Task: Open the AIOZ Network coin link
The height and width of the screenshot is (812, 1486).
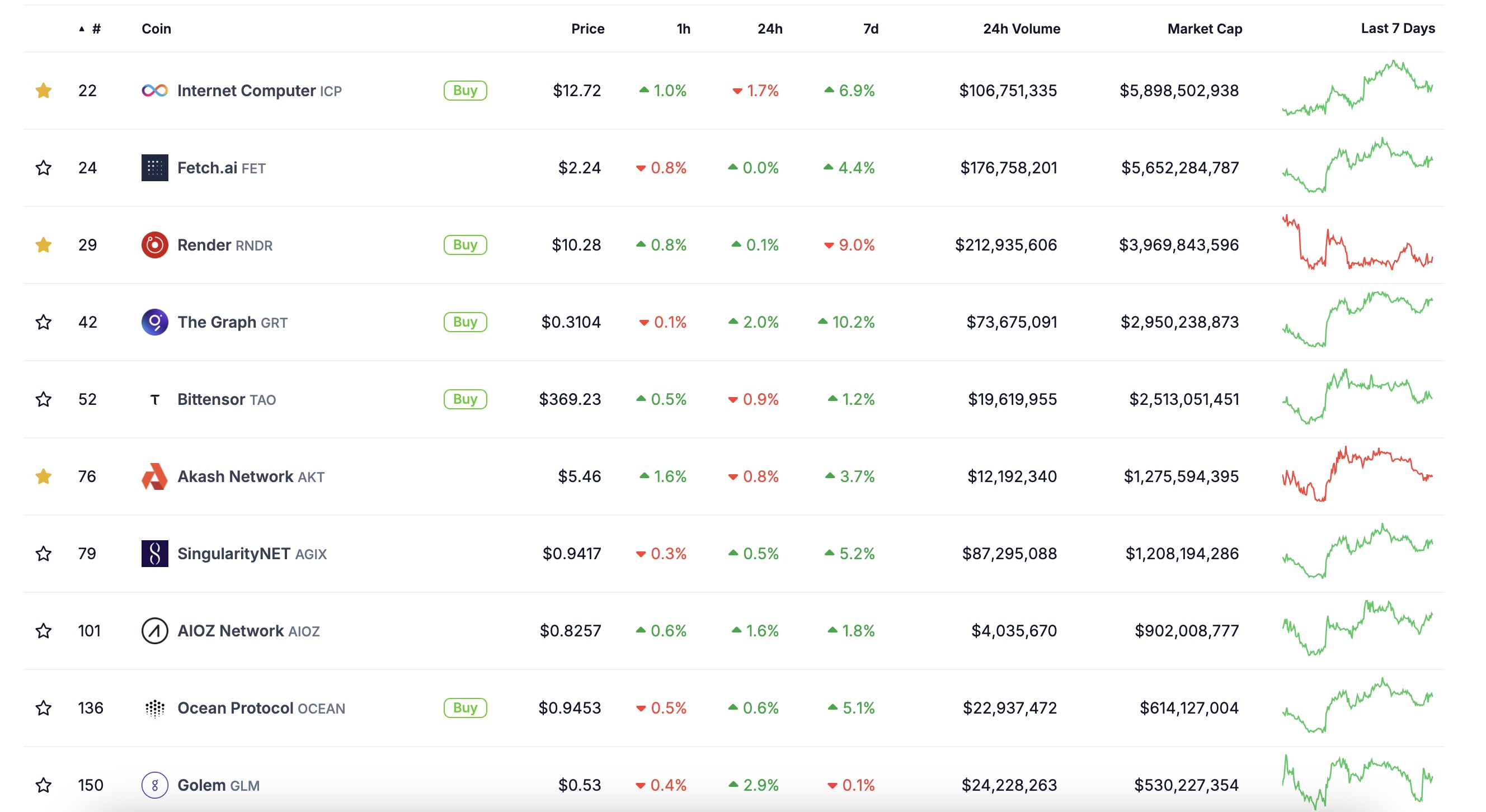Action: (248, 631)
